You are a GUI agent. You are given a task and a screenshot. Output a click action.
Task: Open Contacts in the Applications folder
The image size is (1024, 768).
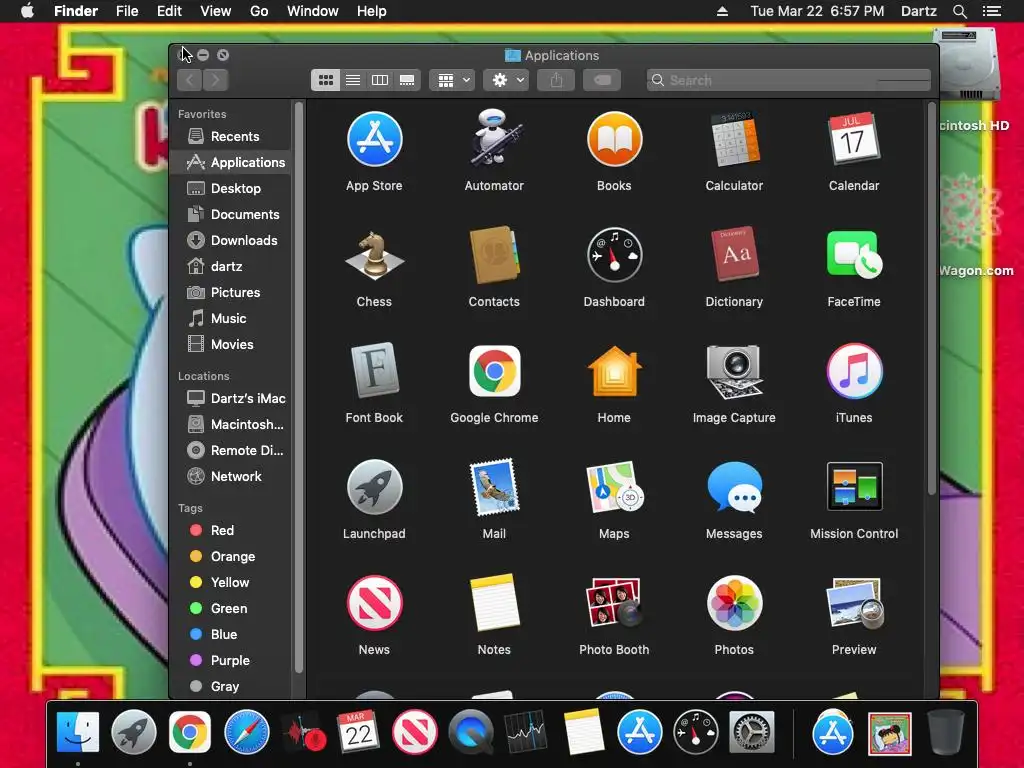pyautogui.click(x=494, y=255)
